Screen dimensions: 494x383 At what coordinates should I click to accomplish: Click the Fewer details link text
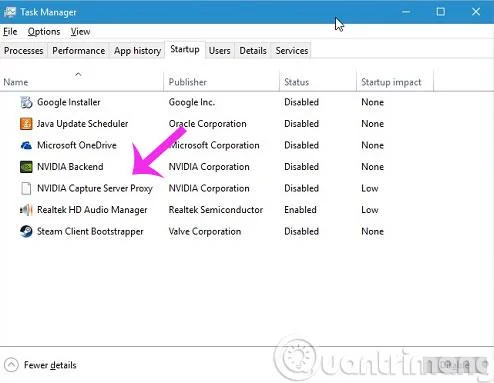(x=50, y=365)
